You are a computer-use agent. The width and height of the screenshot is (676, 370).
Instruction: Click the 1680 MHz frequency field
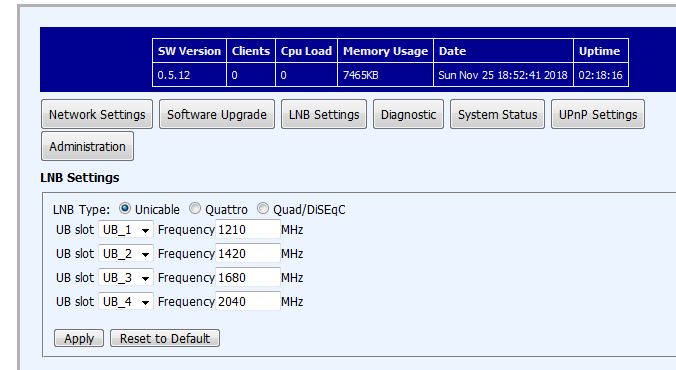tap(248, 277)
